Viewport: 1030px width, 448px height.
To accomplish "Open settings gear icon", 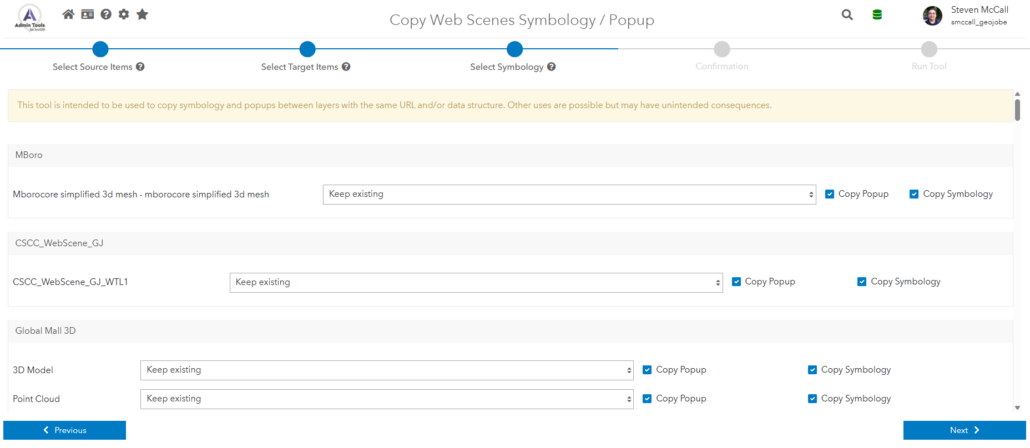I will [x=124, y=15].
